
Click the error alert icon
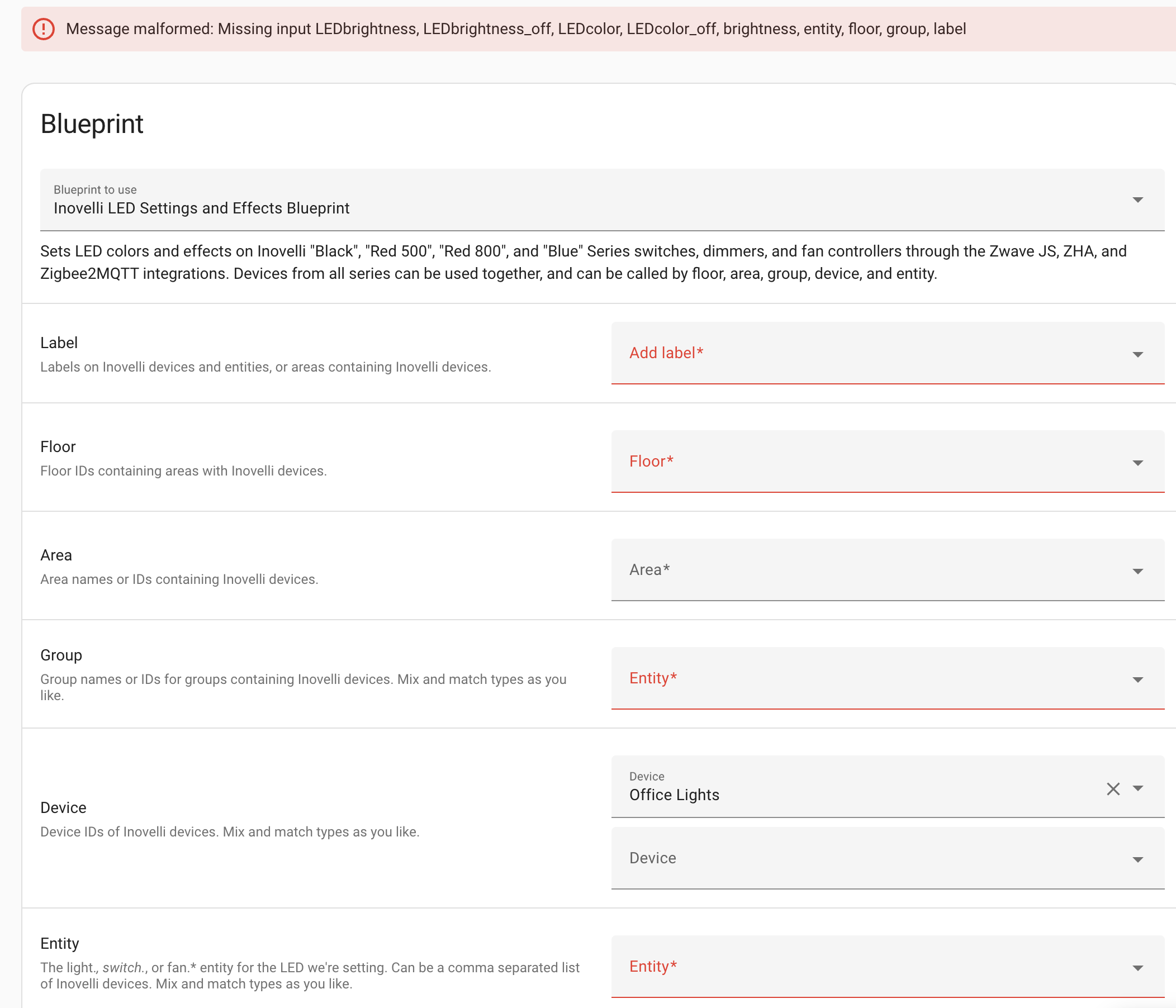tap(44, 29)
